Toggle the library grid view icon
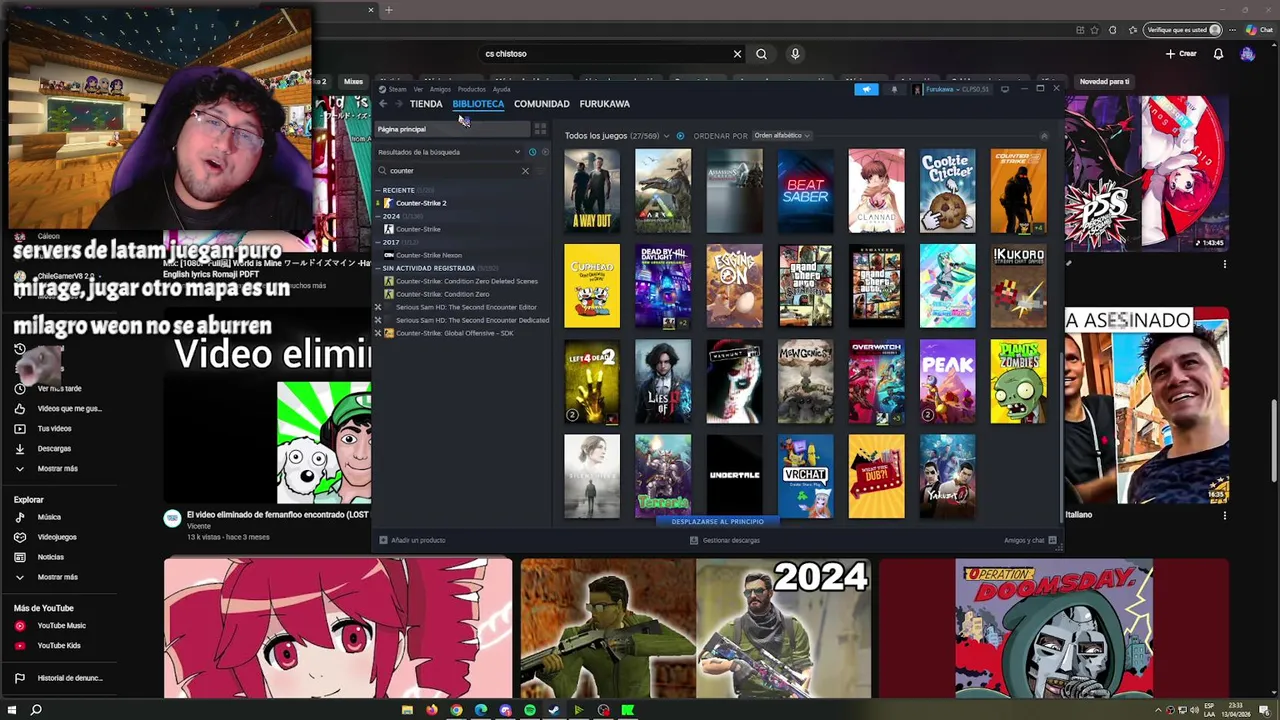 coord(540,129)
